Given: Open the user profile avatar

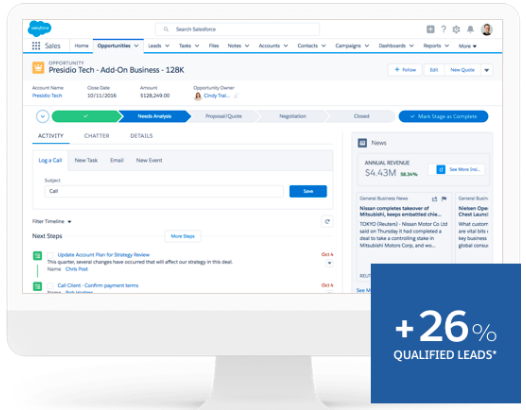Looking at the screenshot, I should [x=486, y=29].
